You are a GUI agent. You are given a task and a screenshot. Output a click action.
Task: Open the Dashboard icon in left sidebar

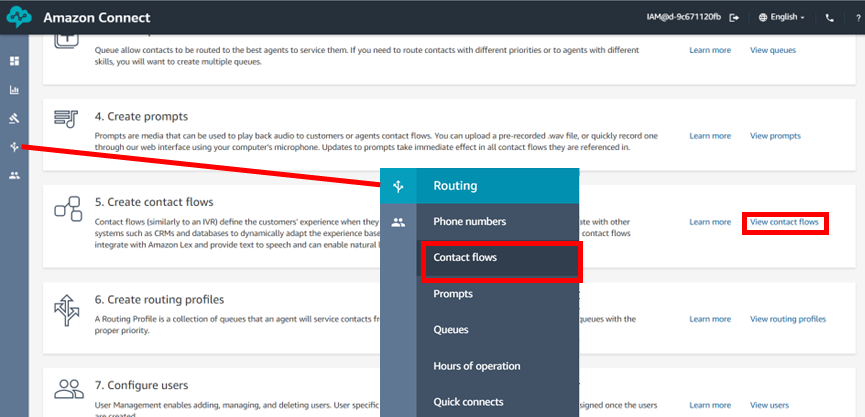point(14,61)
